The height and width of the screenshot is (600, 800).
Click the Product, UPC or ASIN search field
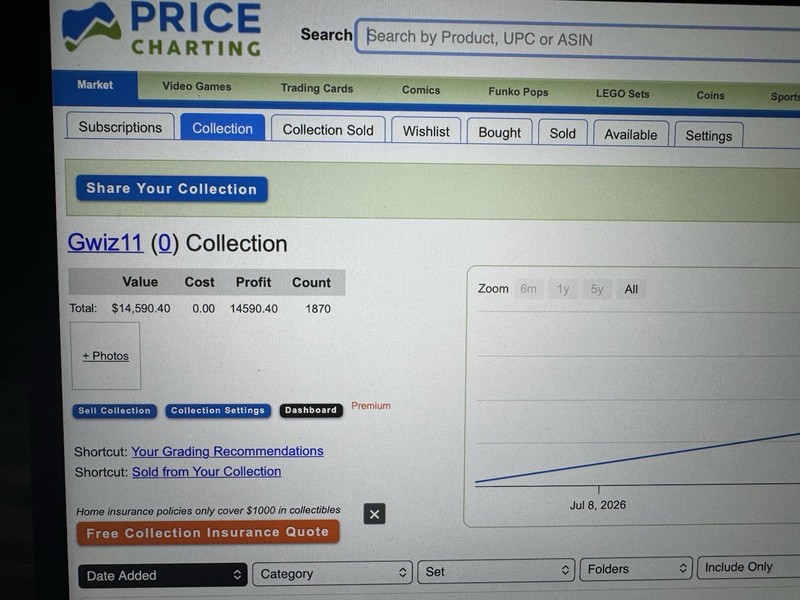click(578, 39)
